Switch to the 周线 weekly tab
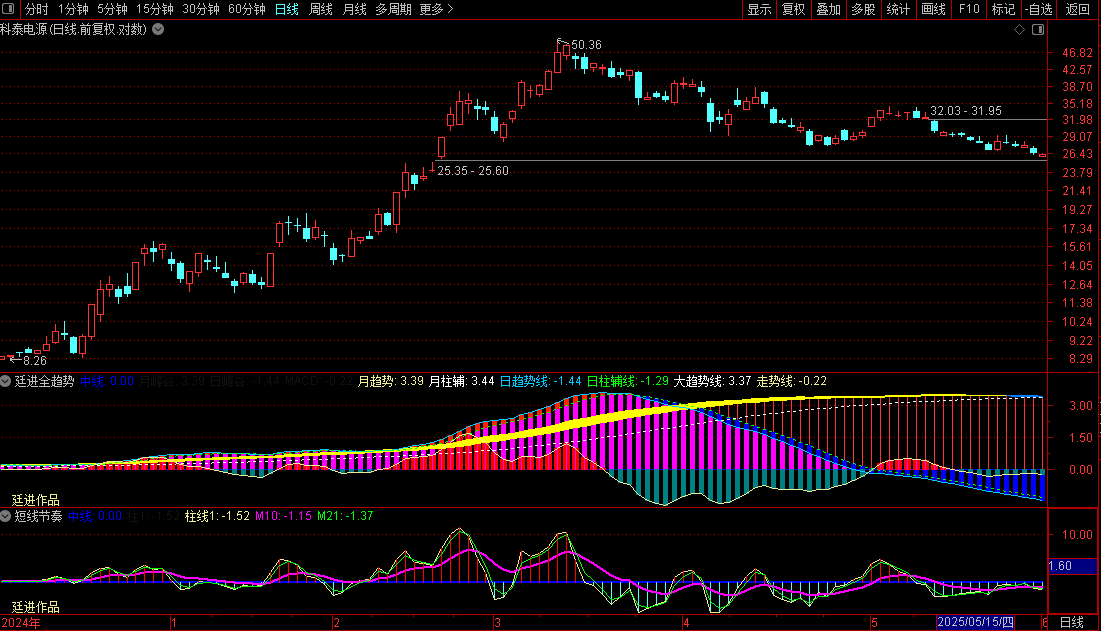 [320, 9]
